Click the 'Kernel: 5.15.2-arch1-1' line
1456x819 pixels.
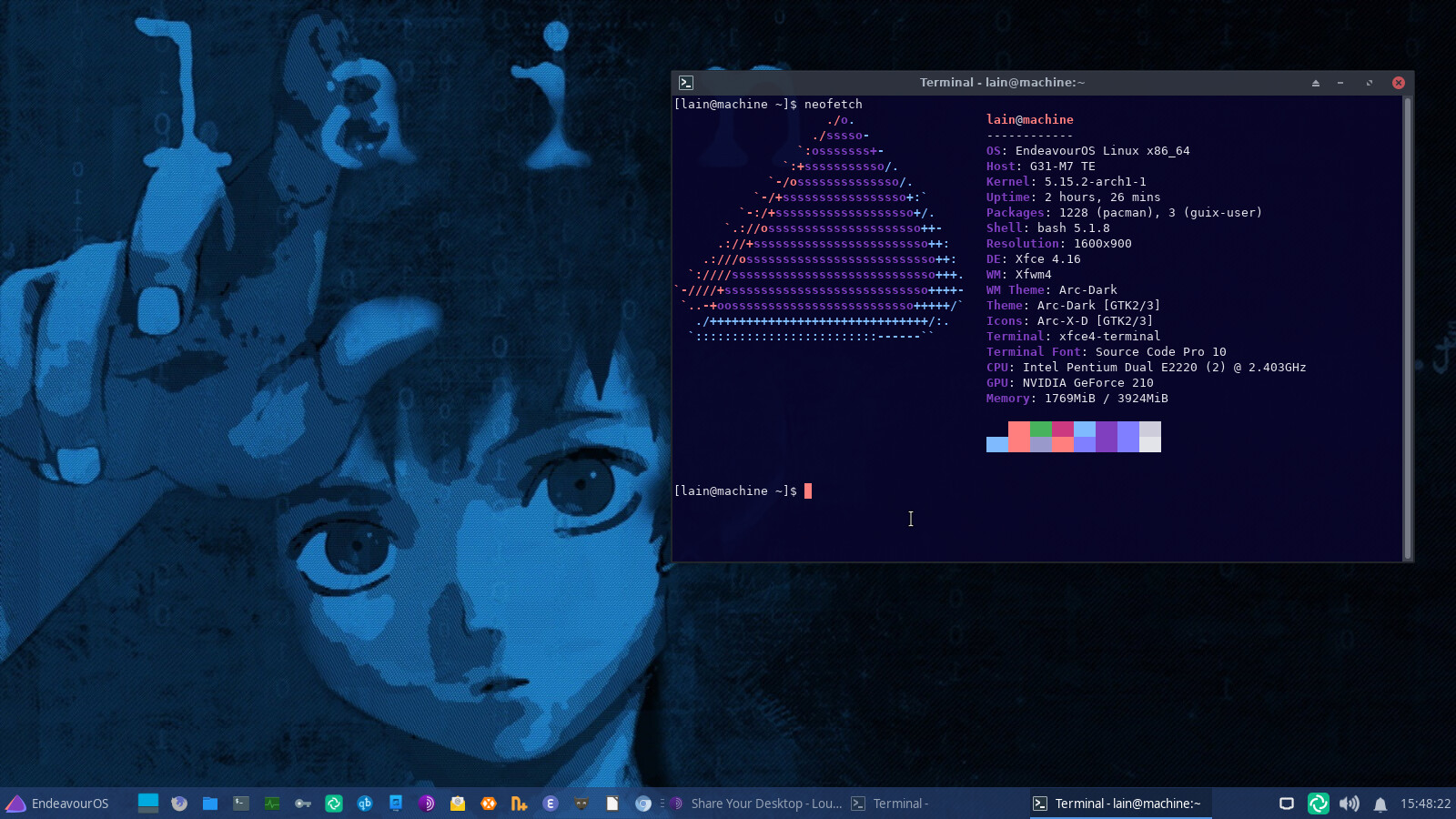click(1067, 182)
